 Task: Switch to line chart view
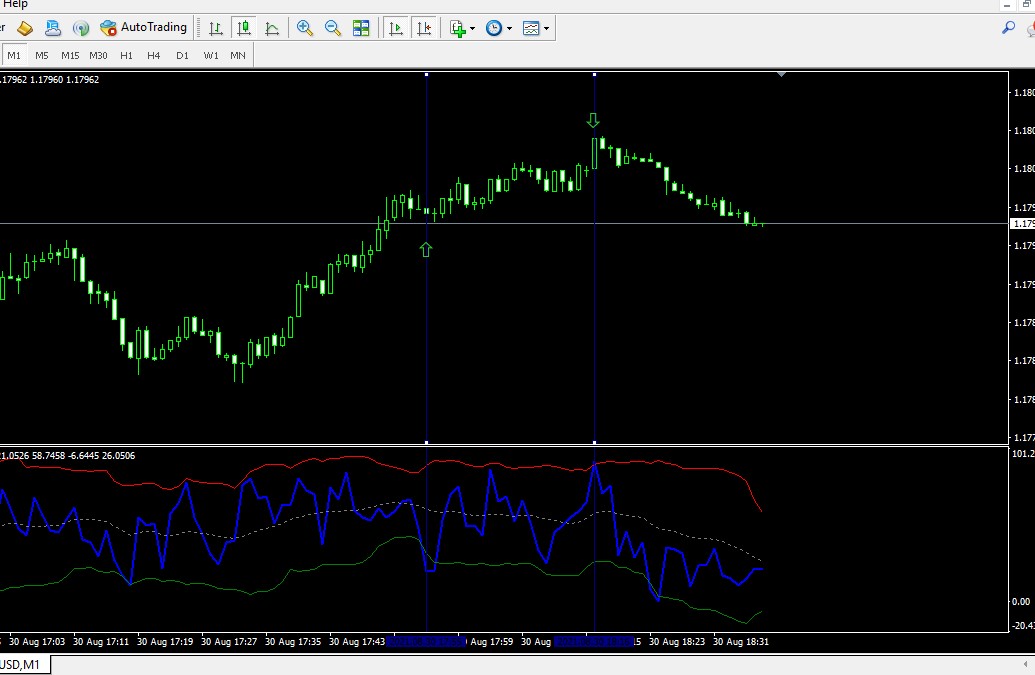[x=272, y=28]
